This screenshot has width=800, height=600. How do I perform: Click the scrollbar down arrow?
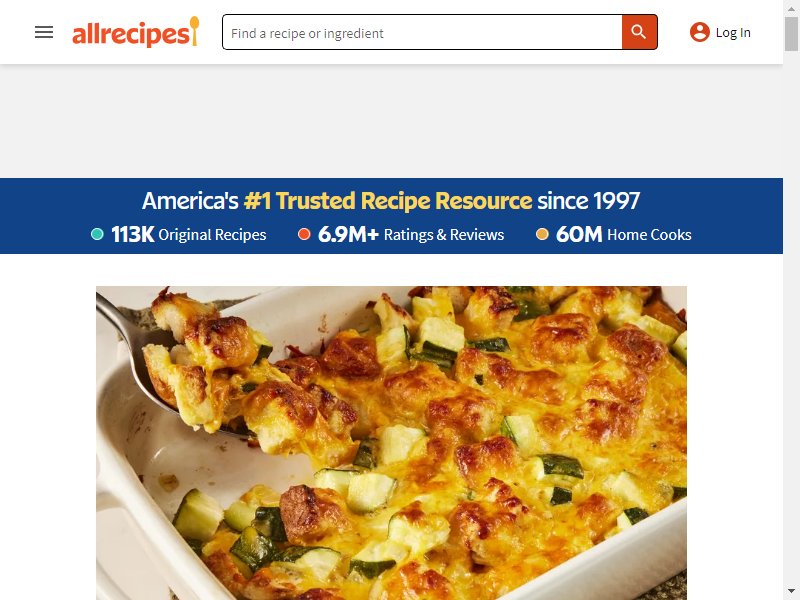791,592
